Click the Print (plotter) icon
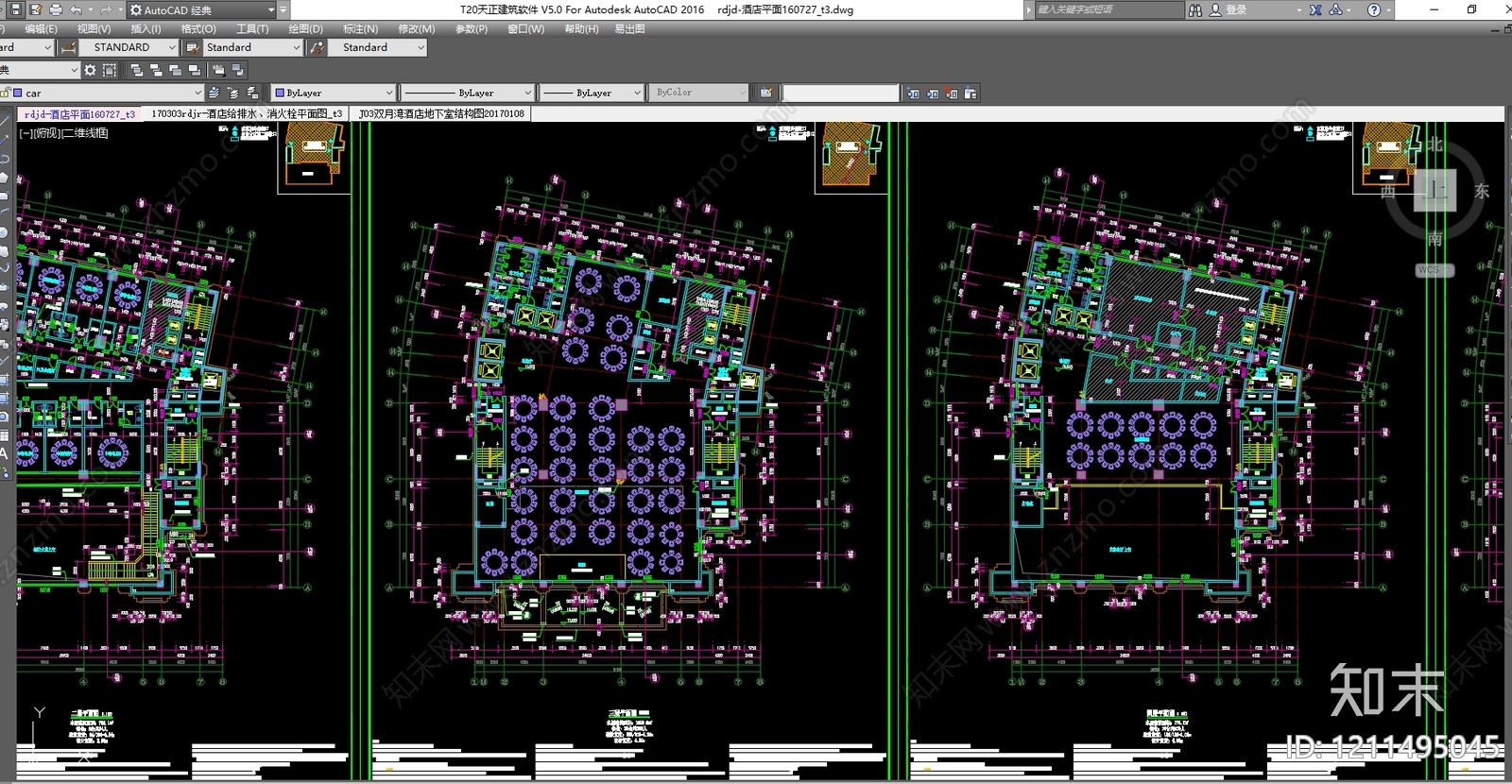The height and width of the screenshot is (784, 1512). [x=56, y=9]
